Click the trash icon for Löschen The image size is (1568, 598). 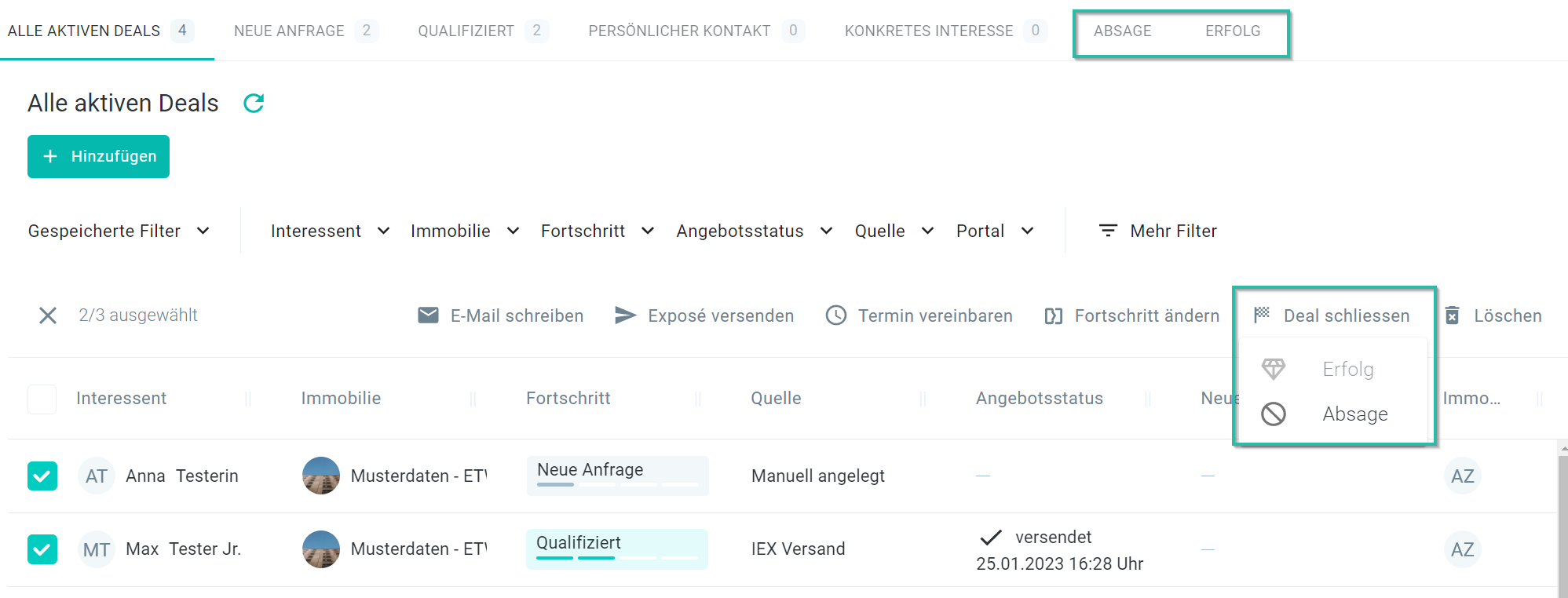(1452, 315)
